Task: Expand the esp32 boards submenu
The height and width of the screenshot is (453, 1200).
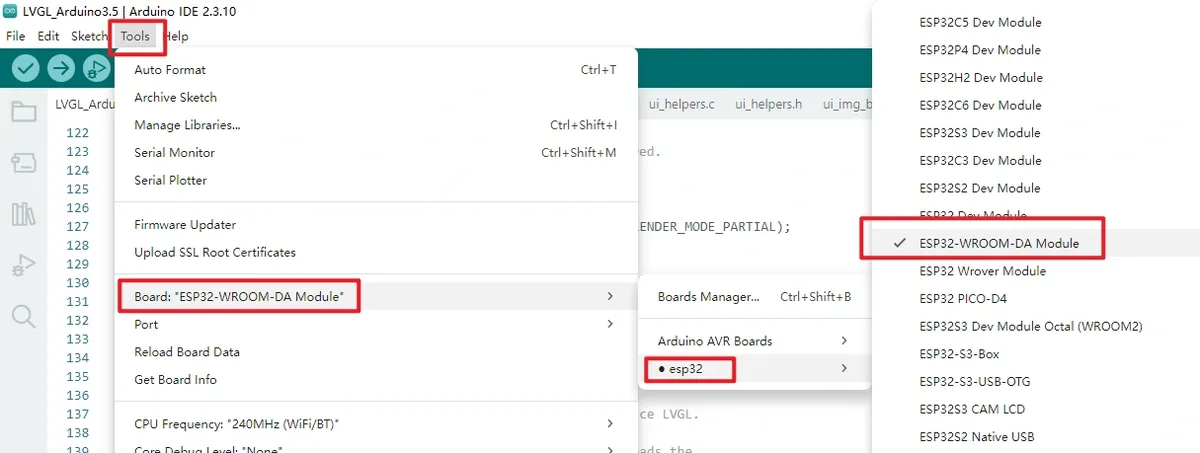Action: pyautogui.click(x=755, y=369)
